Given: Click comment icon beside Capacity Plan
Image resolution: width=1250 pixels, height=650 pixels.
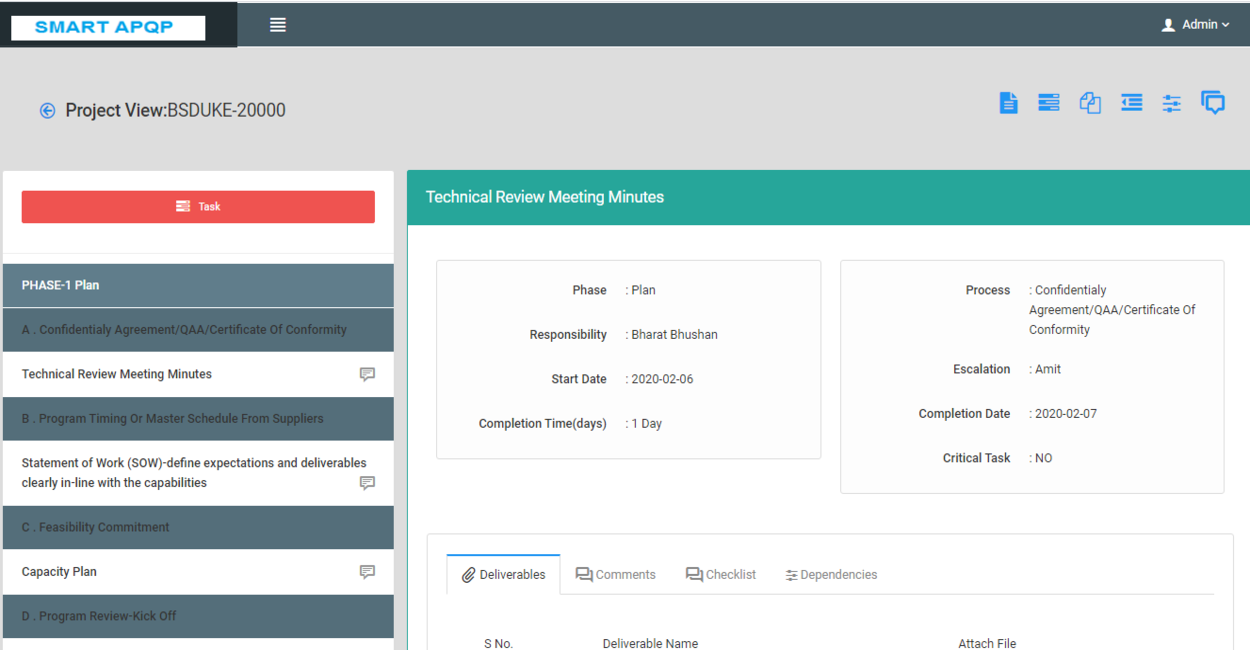Looking at the screenshot, I should (367, 572).
